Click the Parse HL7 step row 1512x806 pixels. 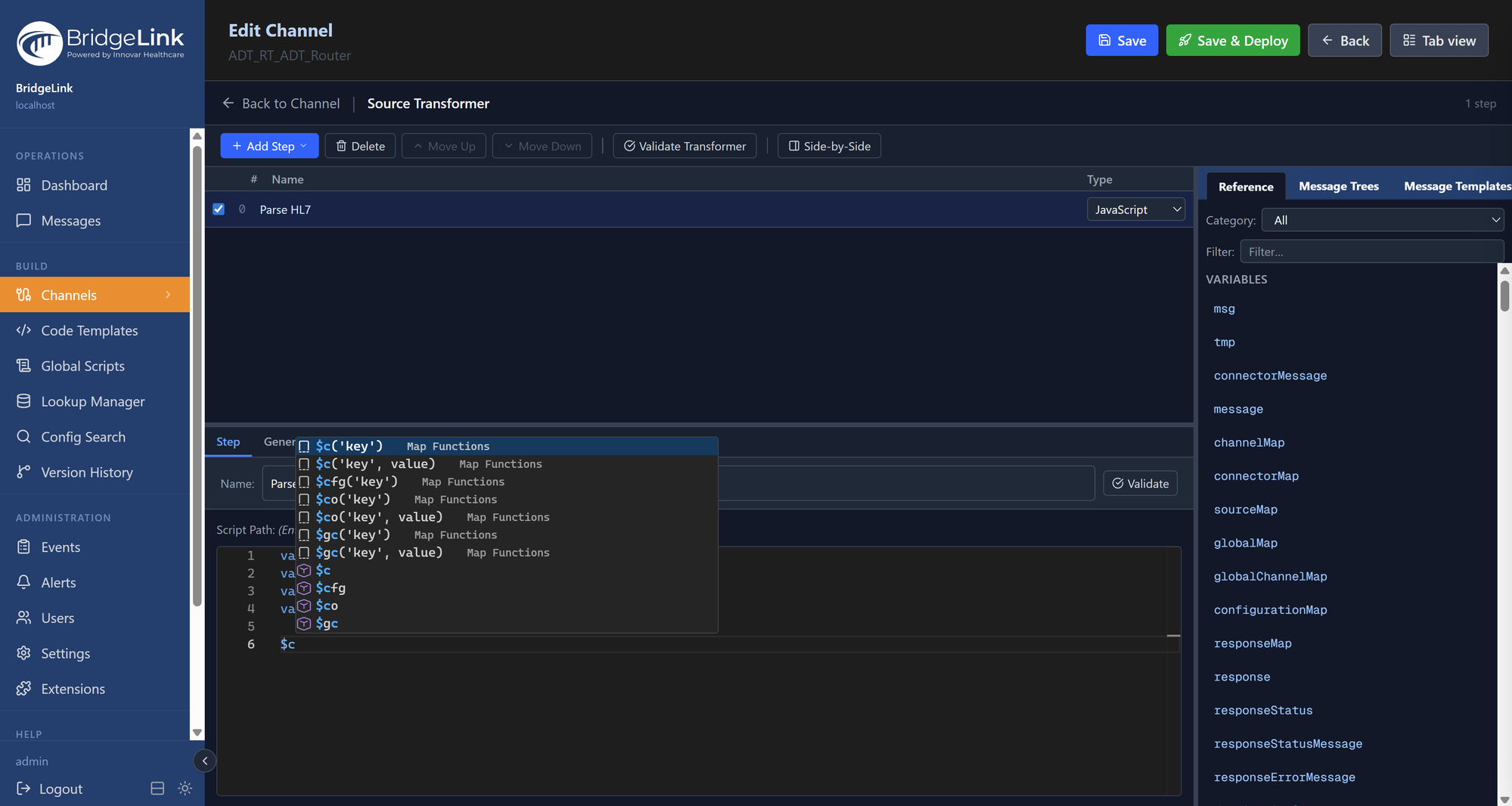point(700,209)
